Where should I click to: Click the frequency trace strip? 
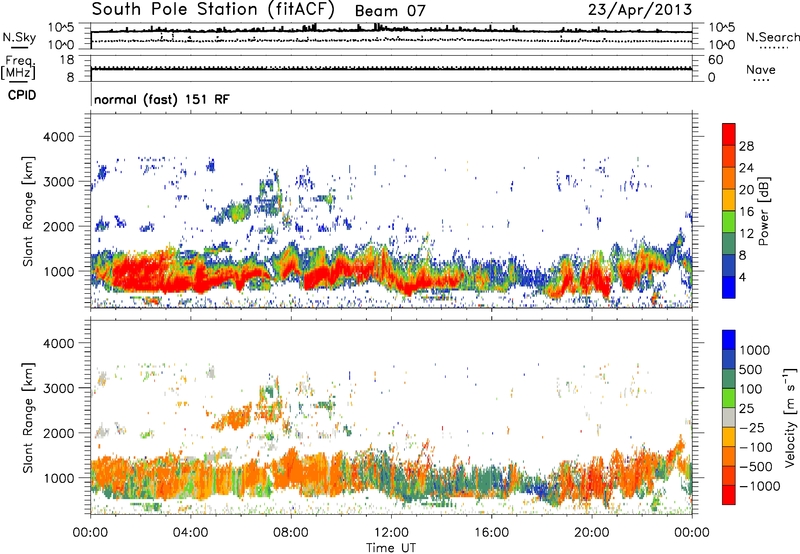coord(391,68)
